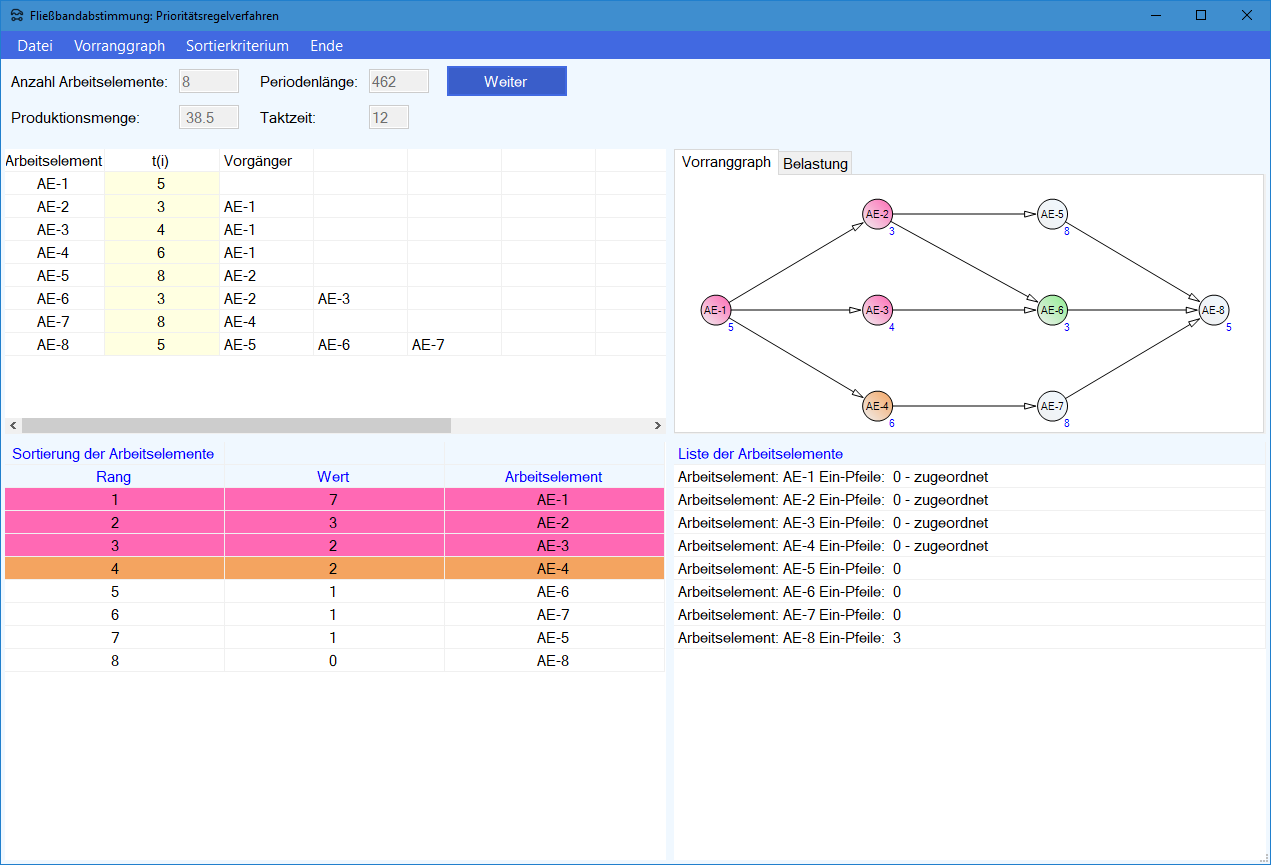This screenshot has height=865, width=1271.
Task: Switch to the Belastung tab
Action: (815, 164)
